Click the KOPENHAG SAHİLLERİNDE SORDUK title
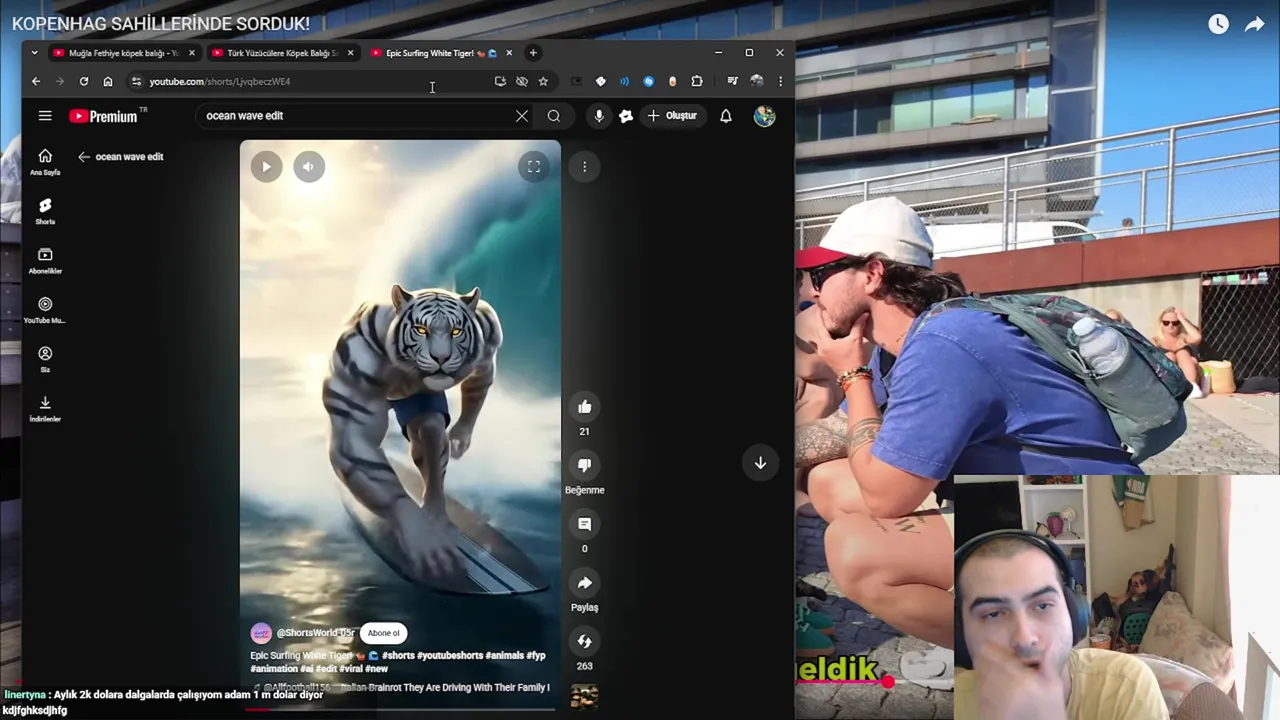This screenshot has width=1280, height=720. point(161,24)
